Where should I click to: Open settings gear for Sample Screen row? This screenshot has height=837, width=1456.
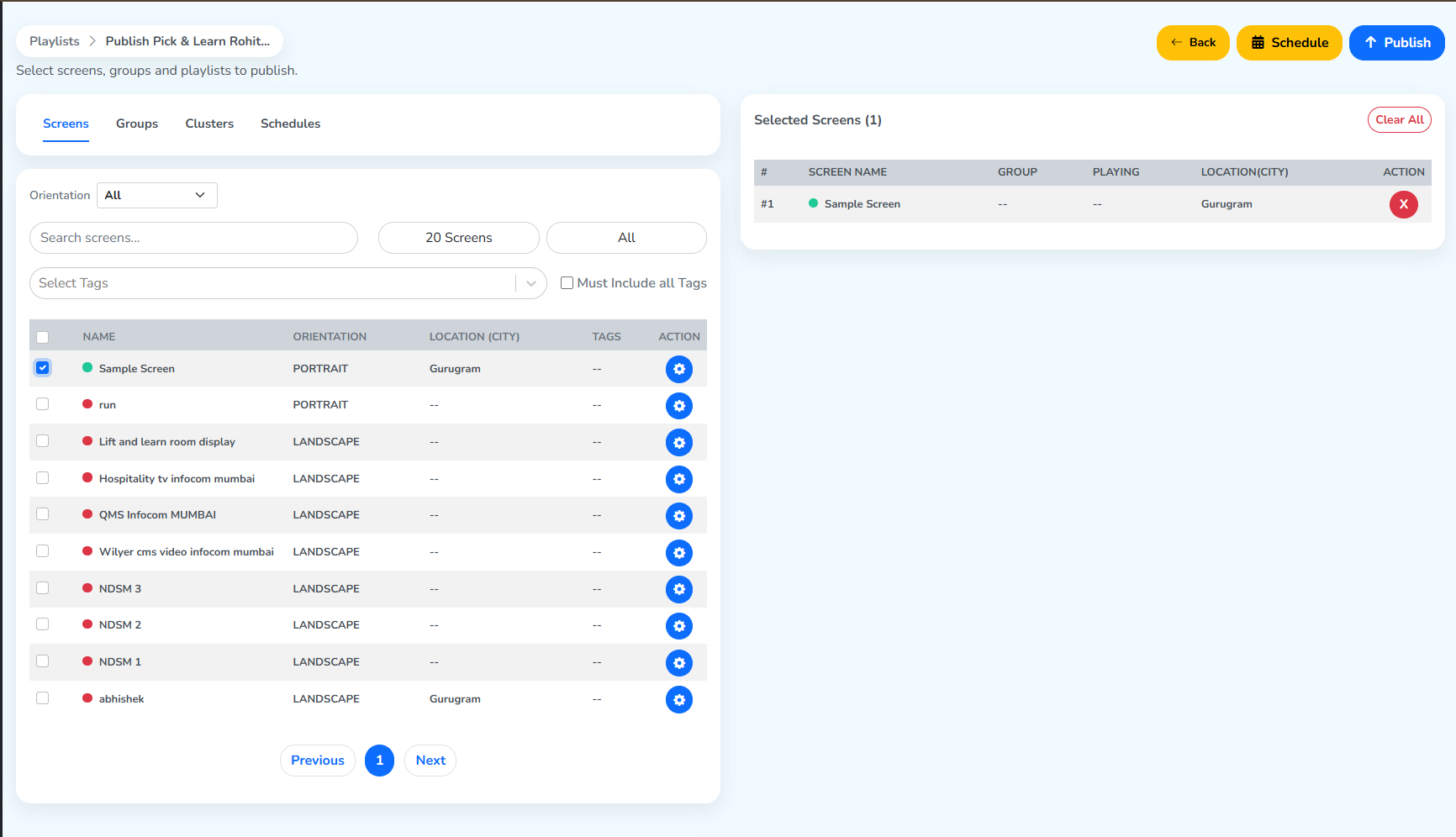(679, 369)
